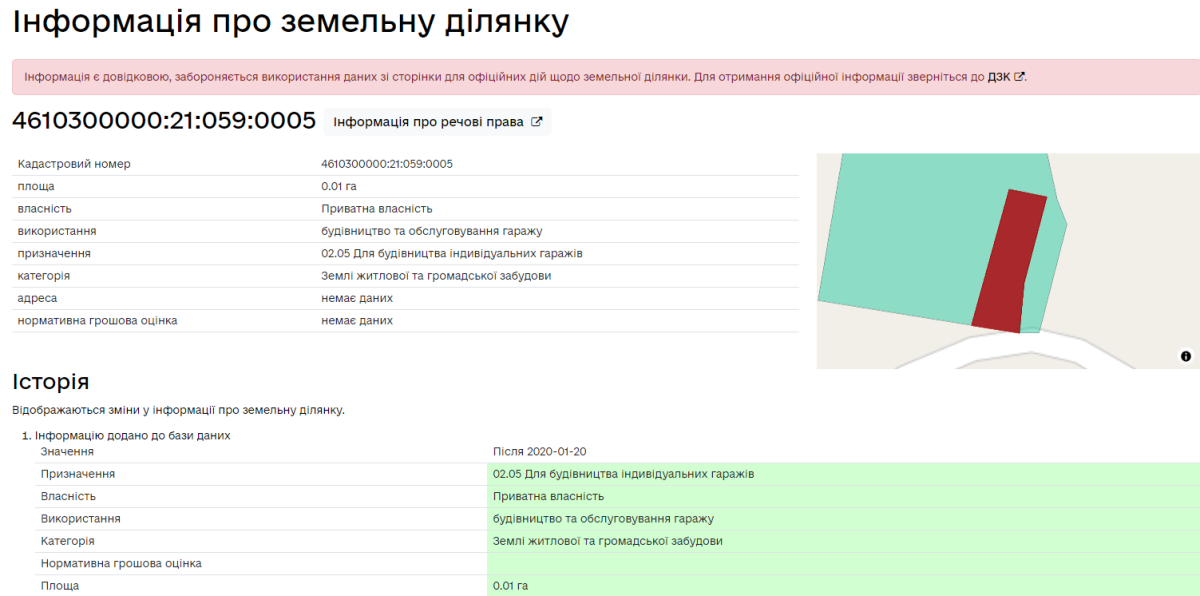Viewport: 1200px width, 596px height.
Task: Click the external-link icon in the речові права button
Action: pyautogui.click(x=536, y=122)
